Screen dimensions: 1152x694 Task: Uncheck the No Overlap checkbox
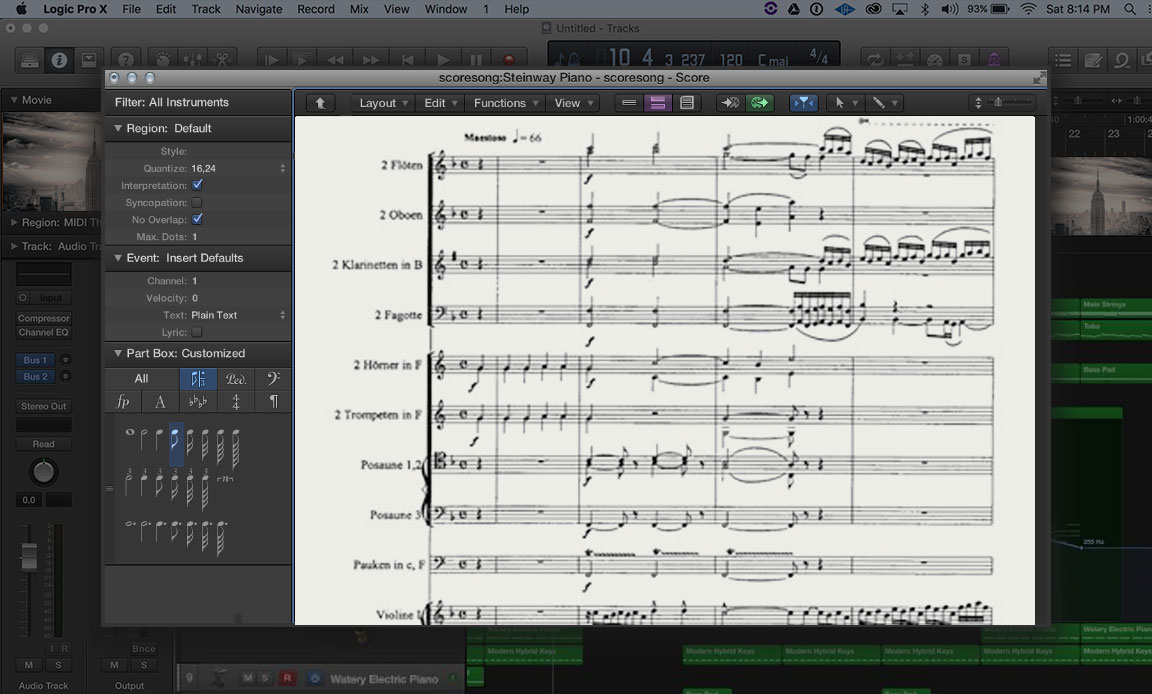[197, 220]
